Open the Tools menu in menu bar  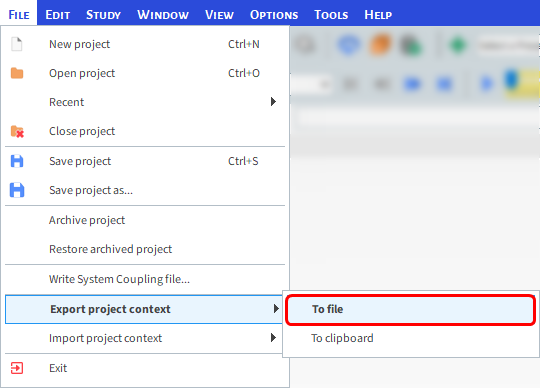[x=331, y=15]
